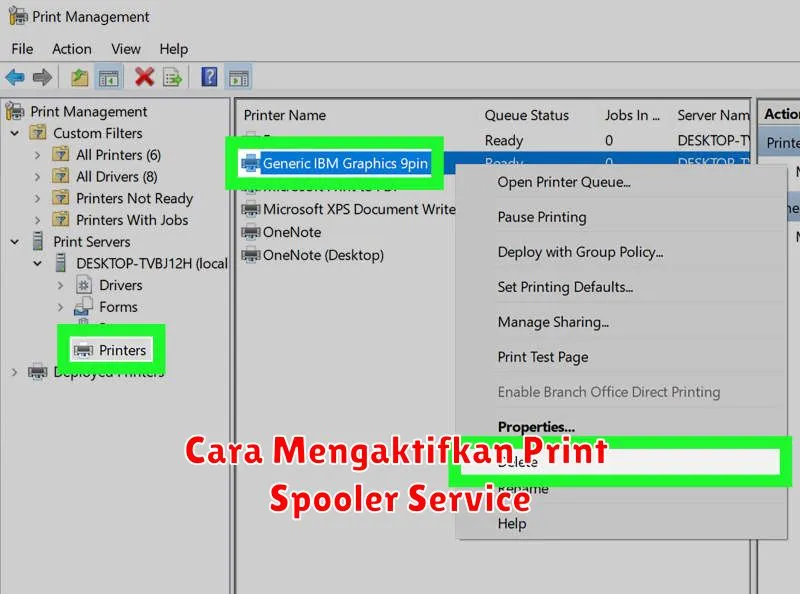Viewport: 800px width, 594px height.
Task: Click the Back arrow toolbar icon
Action: 15,78
